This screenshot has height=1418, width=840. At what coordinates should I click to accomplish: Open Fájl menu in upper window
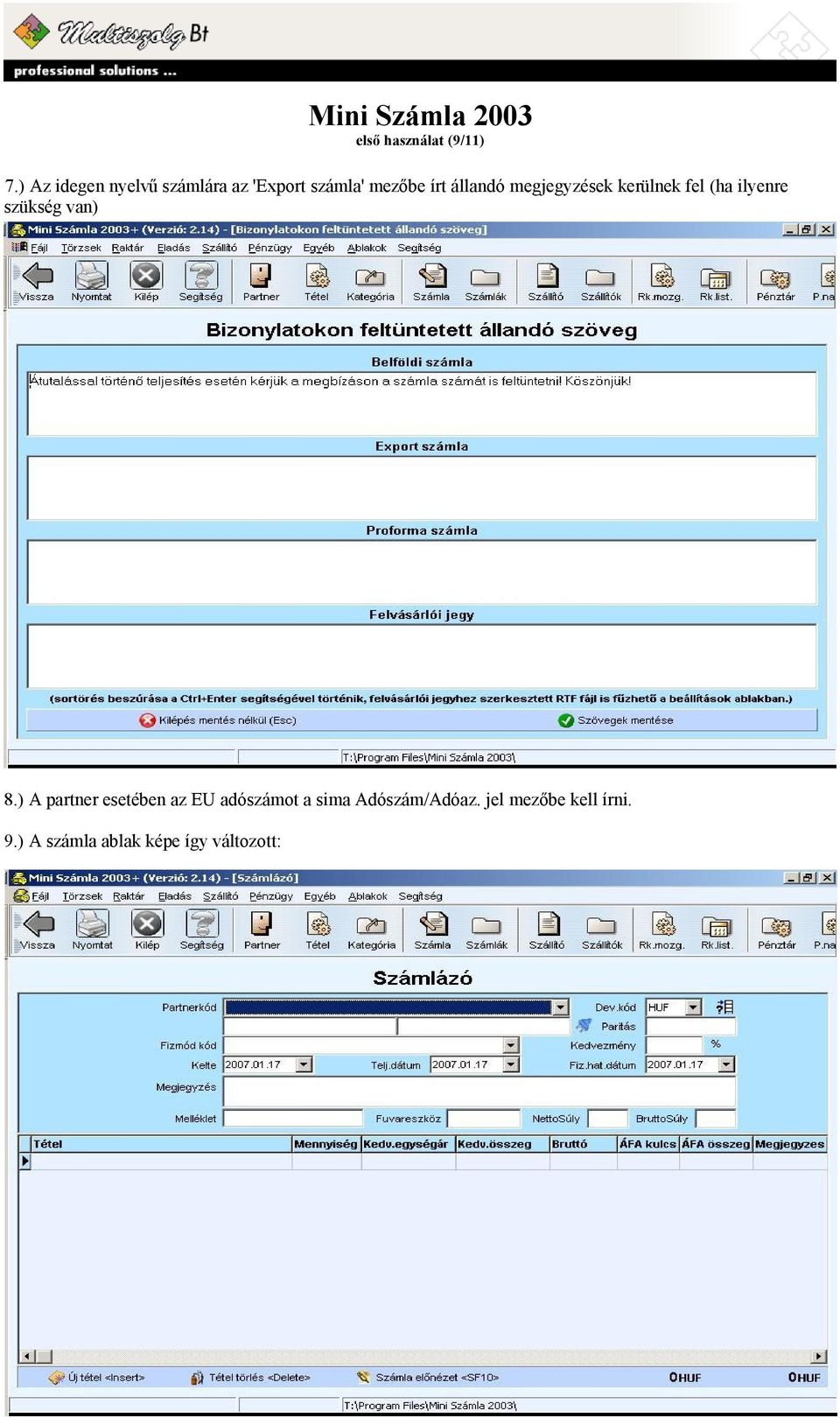pyautogui.click(x=39, y=248)
